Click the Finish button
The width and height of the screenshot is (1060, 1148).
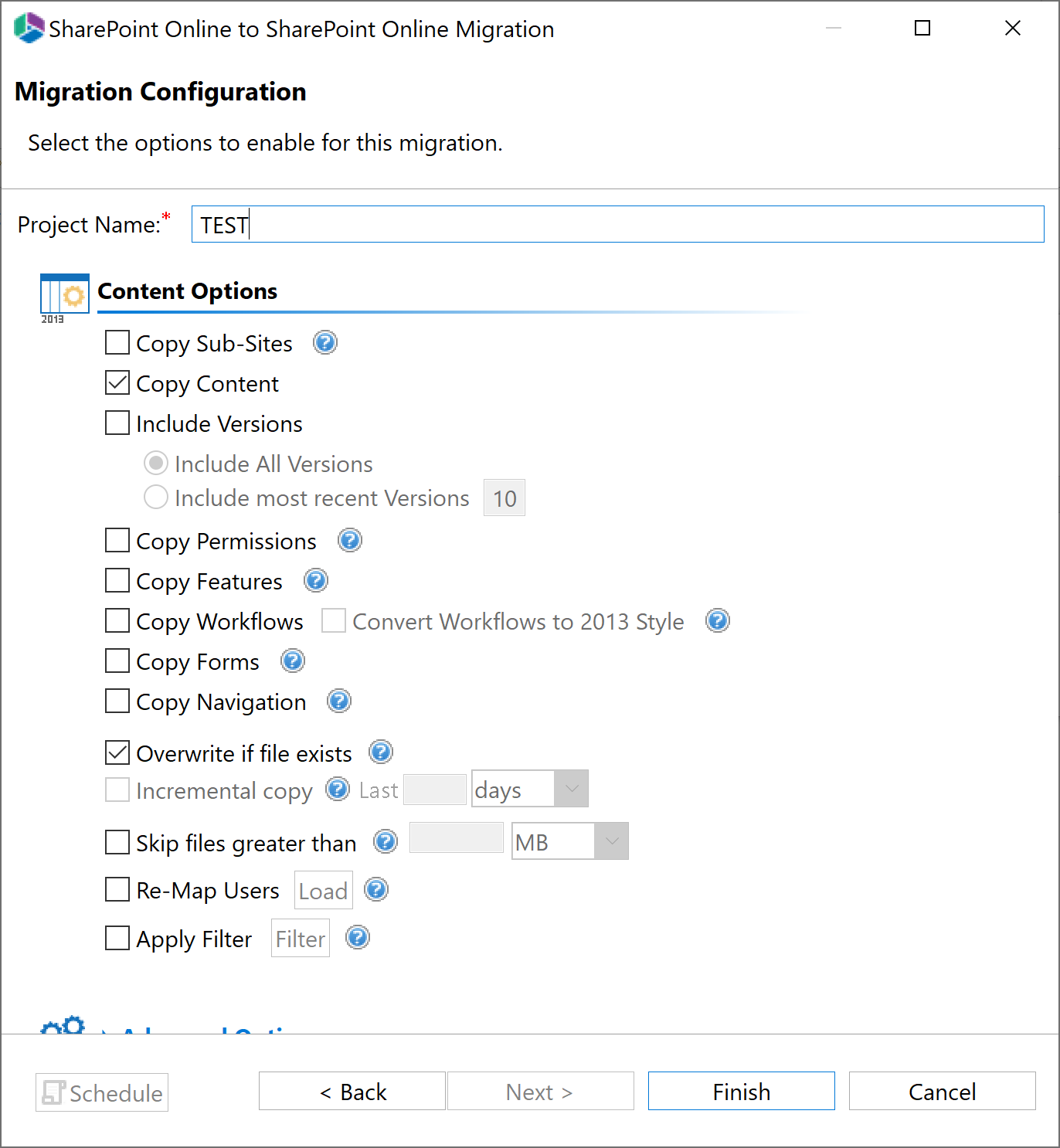click(x=740, y=1091)
